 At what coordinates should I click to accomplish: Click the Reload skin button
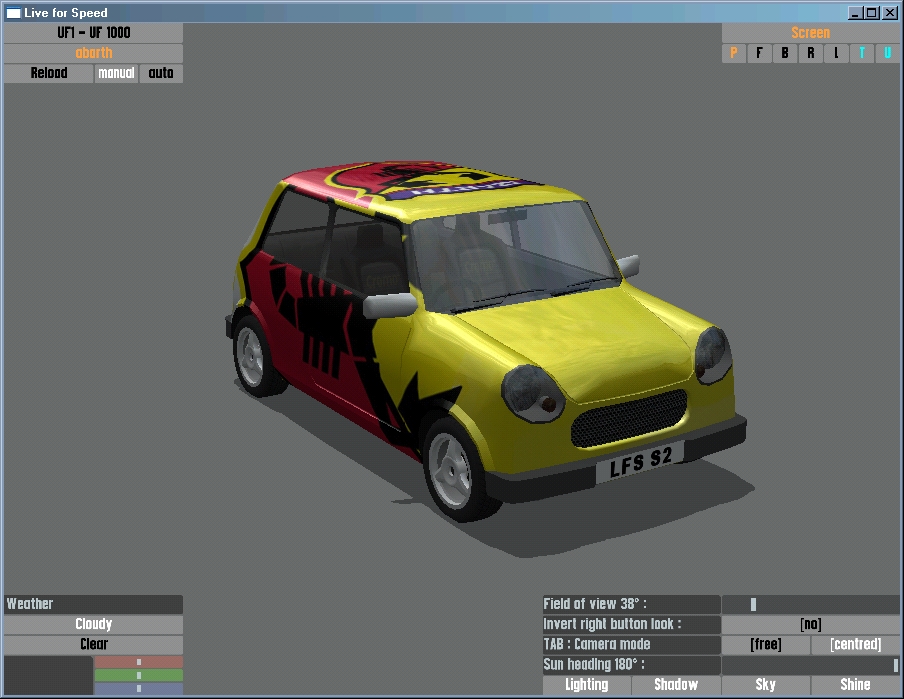coord(48,73)
